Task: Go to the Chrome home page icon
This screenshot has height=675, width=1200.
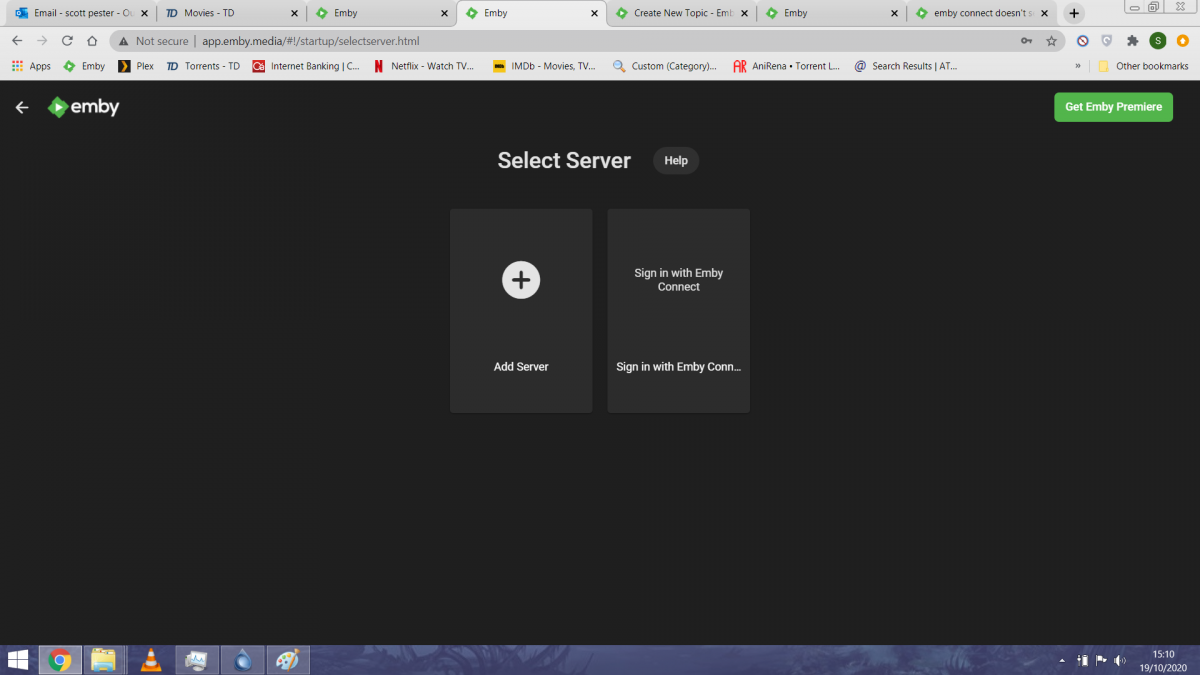Action: 92,41
